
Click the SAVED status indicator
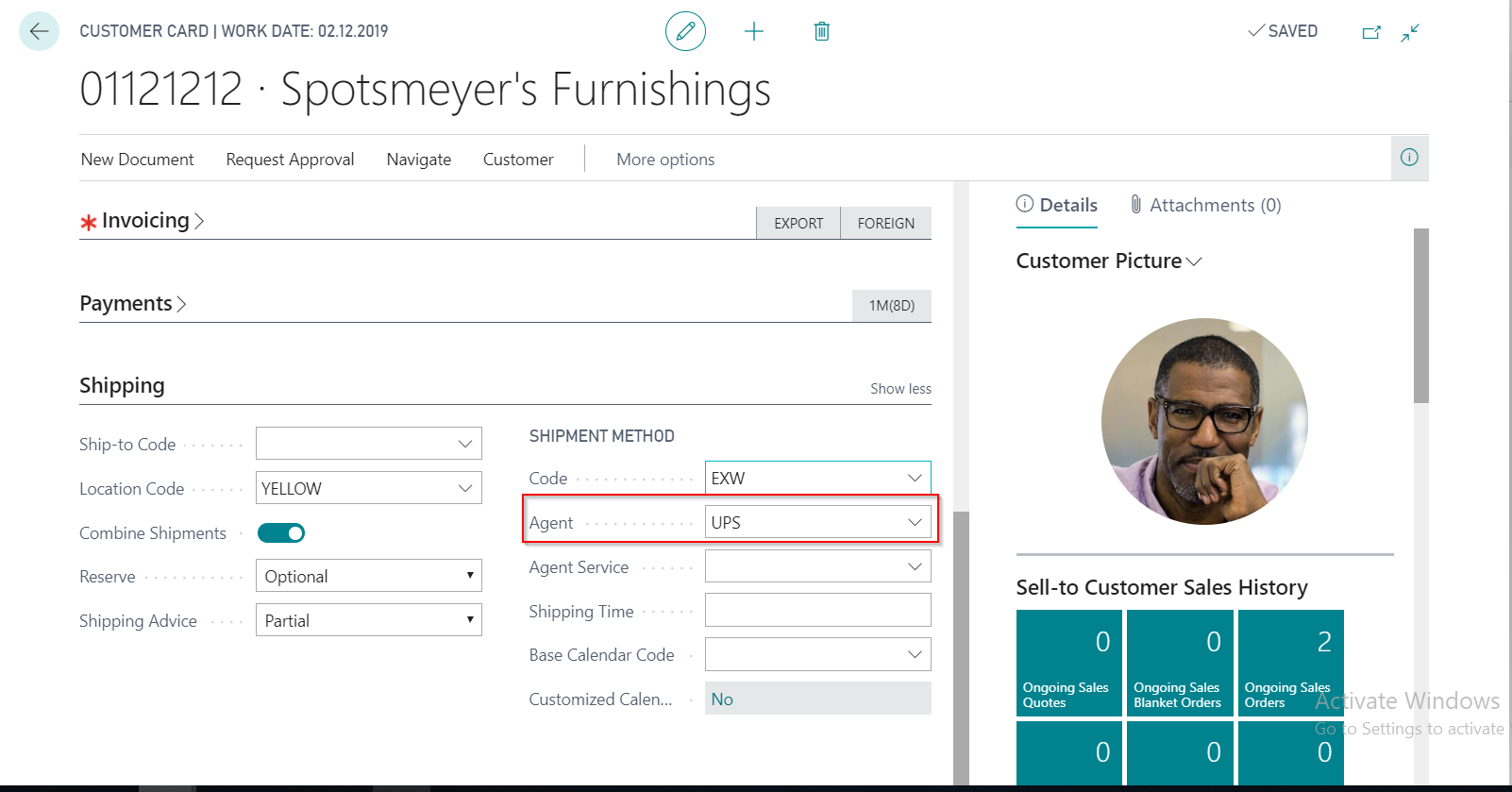[x=1283, y=31]
